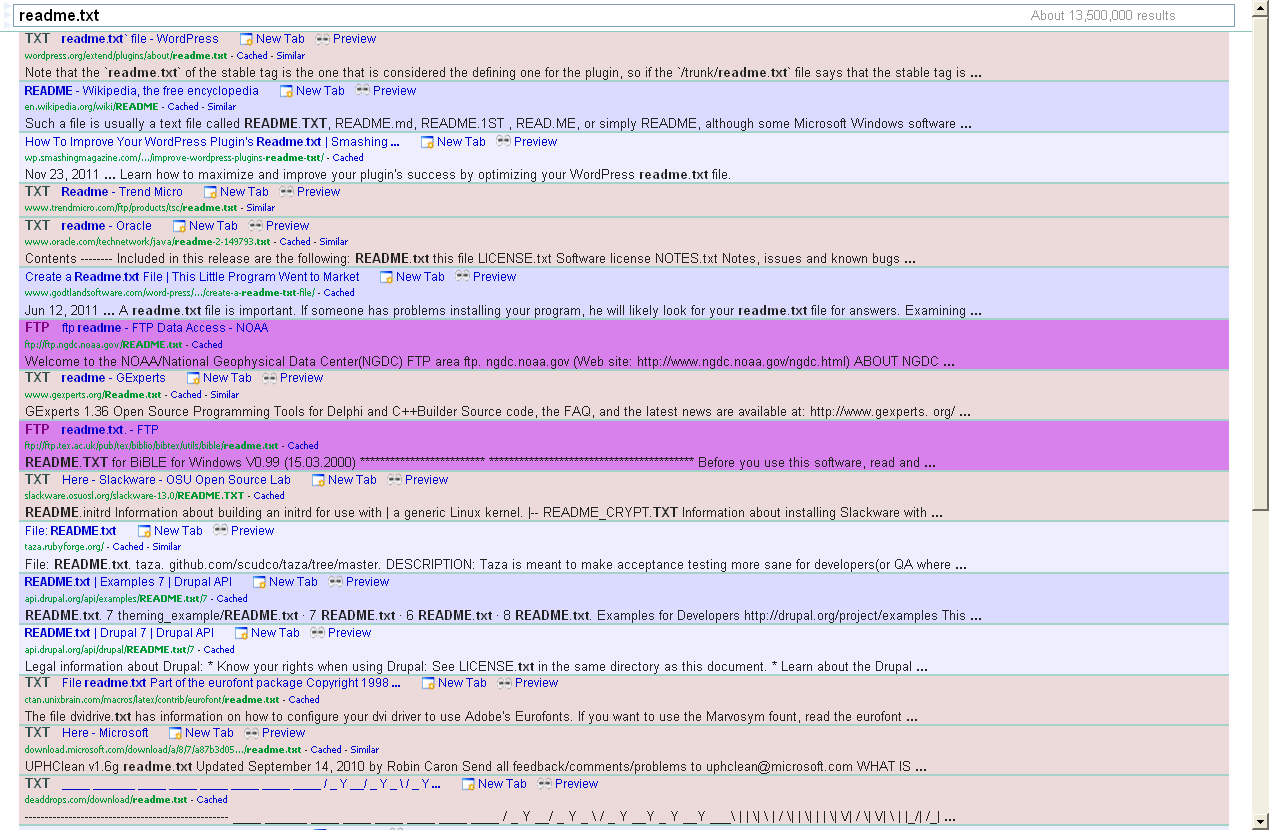Click New Tab icon for Microsoft result

pos(175,733)
